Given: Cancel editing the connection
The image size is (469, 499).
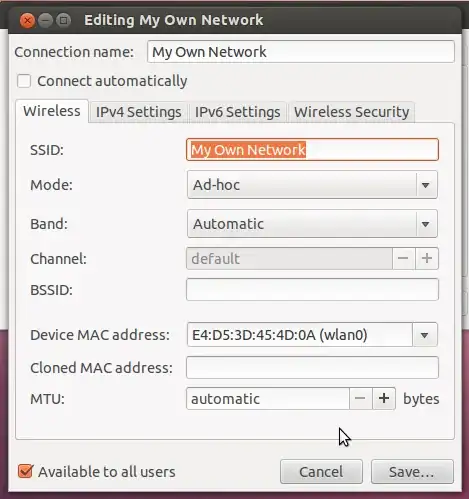Looking at the screenshot, I should 321,472.
